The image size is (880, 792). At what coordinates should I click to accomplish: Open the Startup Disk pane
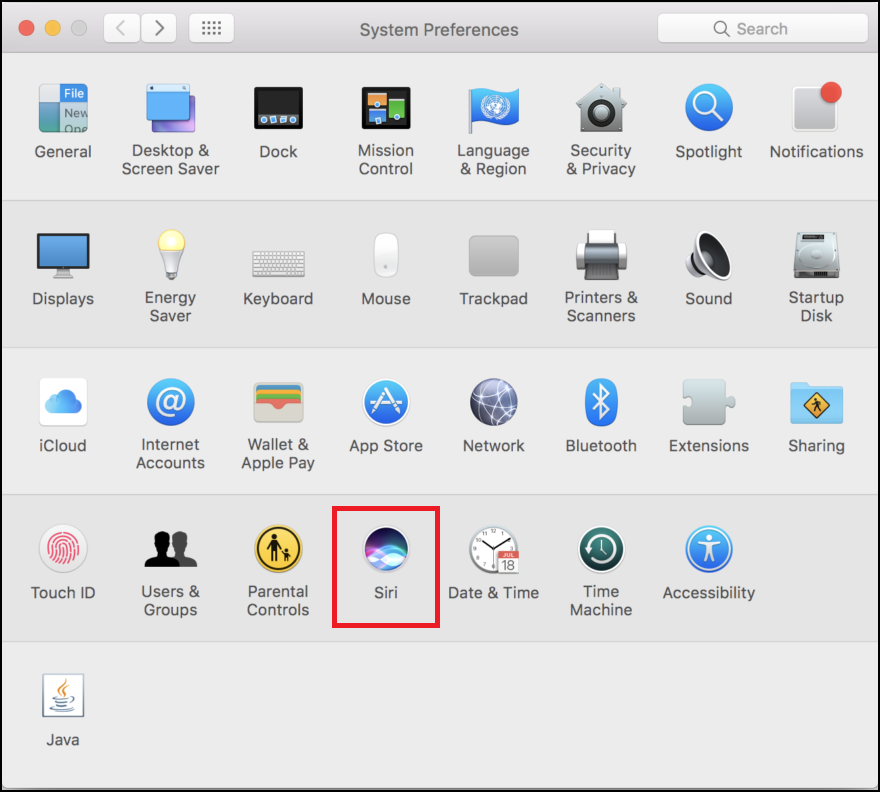point(816,254)
